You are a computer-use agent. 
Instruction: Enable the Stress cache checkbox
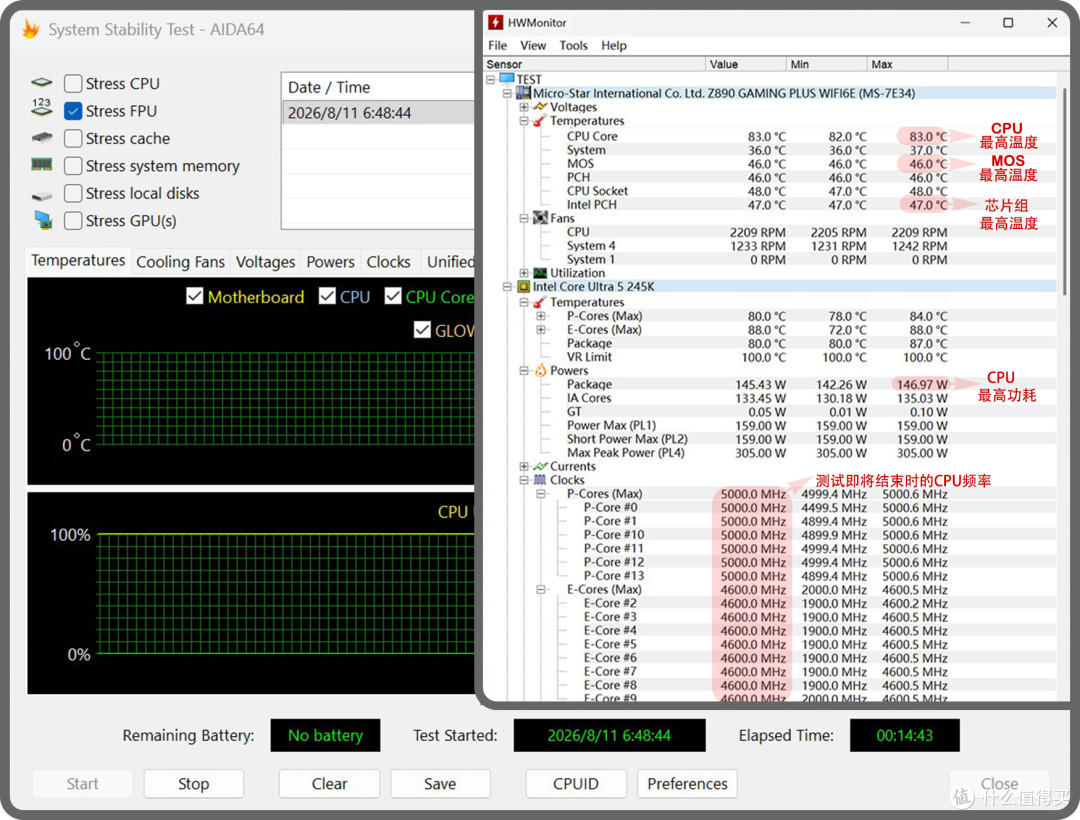73,138
